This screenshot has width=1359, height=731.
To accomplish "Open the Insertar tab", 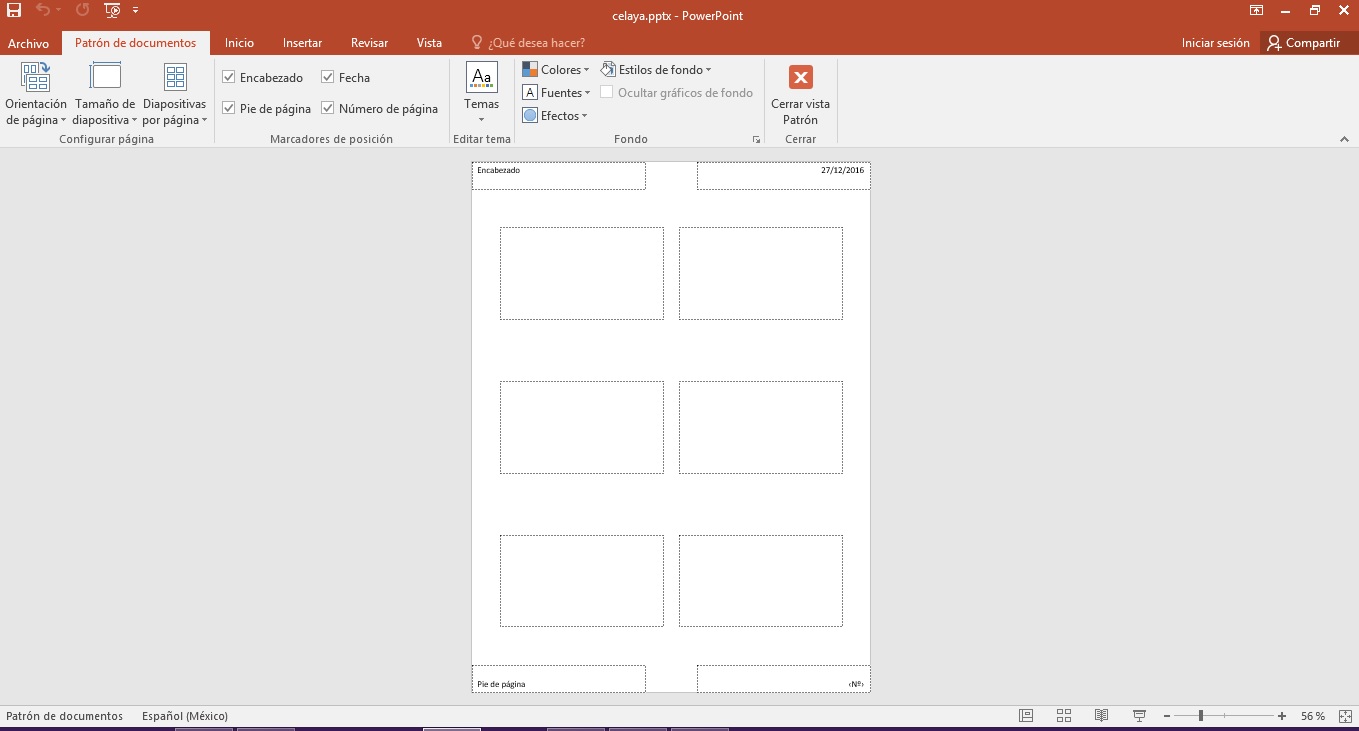I will pyautogui.click(x=302, y=43).
